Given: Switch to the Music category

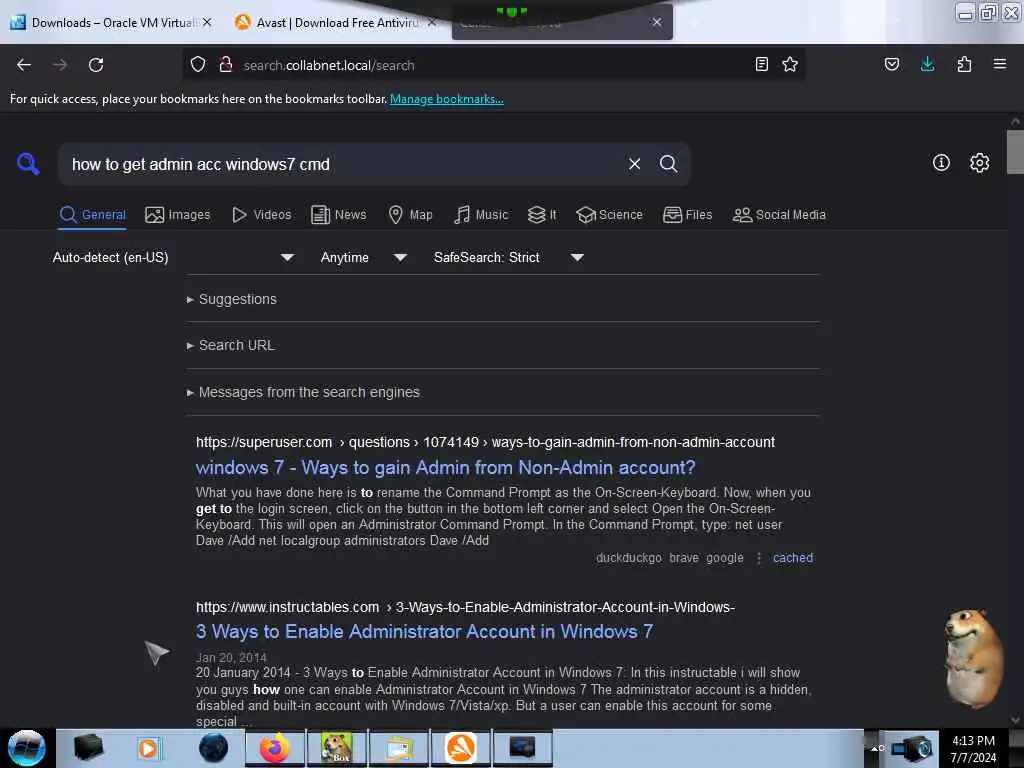Looking at the screenshot, I should (481, 215).
